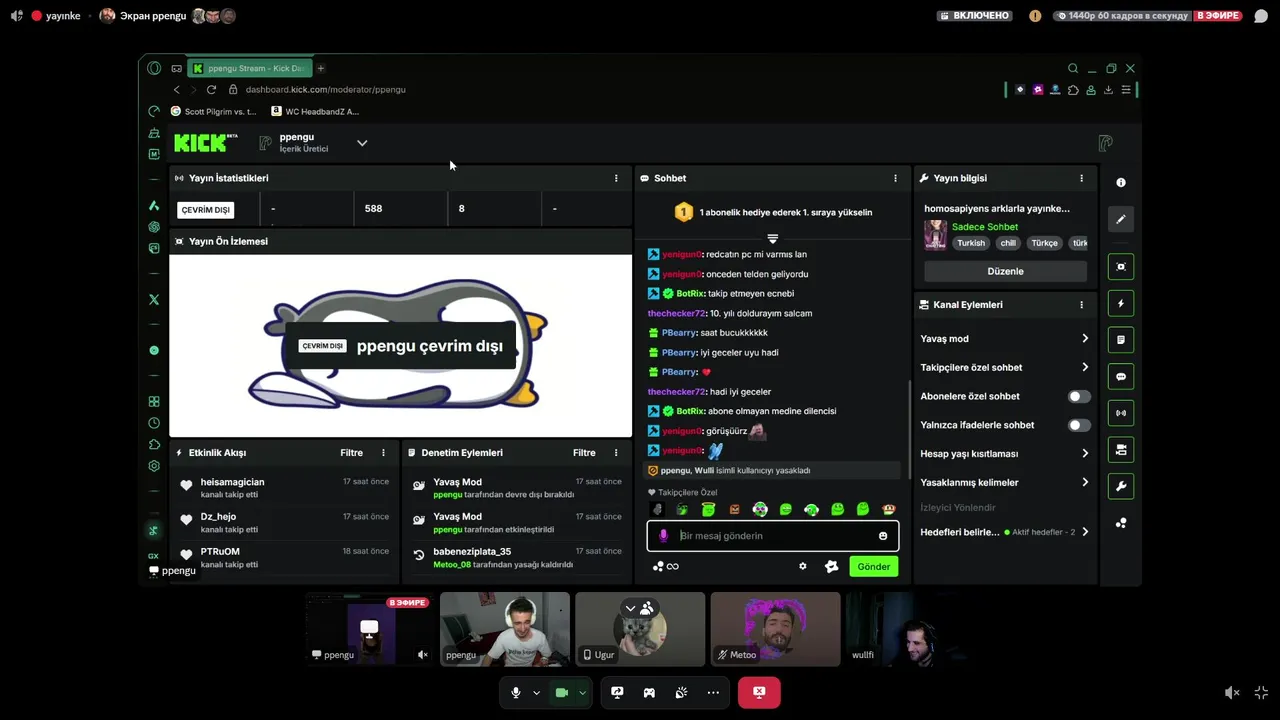Open Yayın bilgisi panel three-dot menu

1081,178
